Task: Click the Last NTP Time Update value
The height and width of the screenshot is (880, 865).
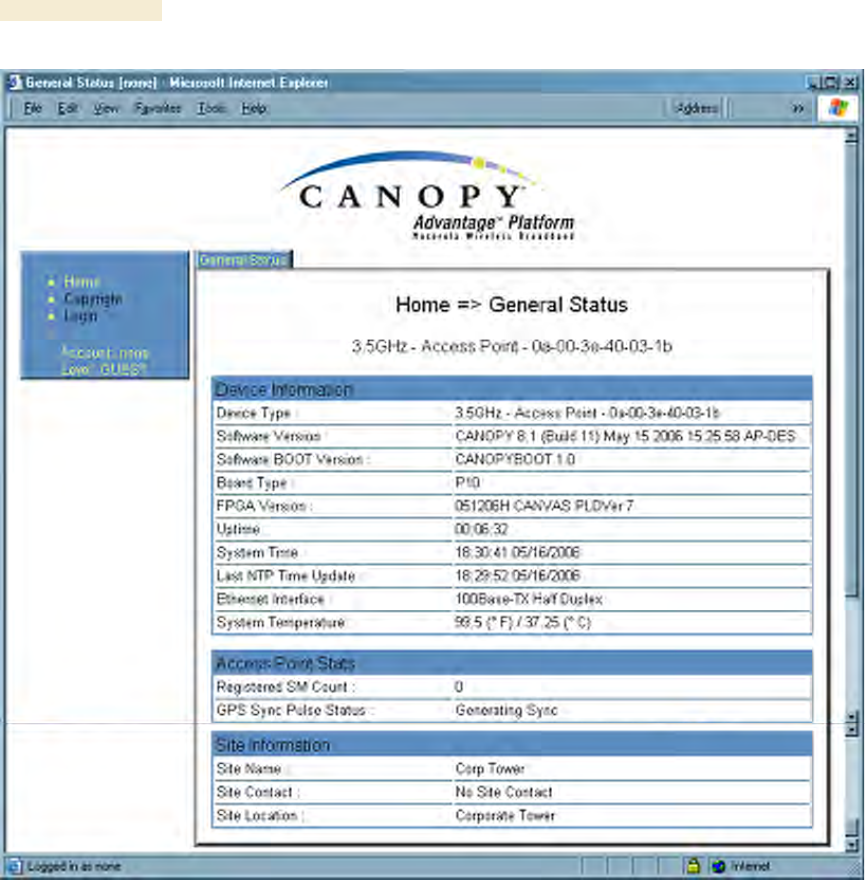Action: tap(517, 576)
